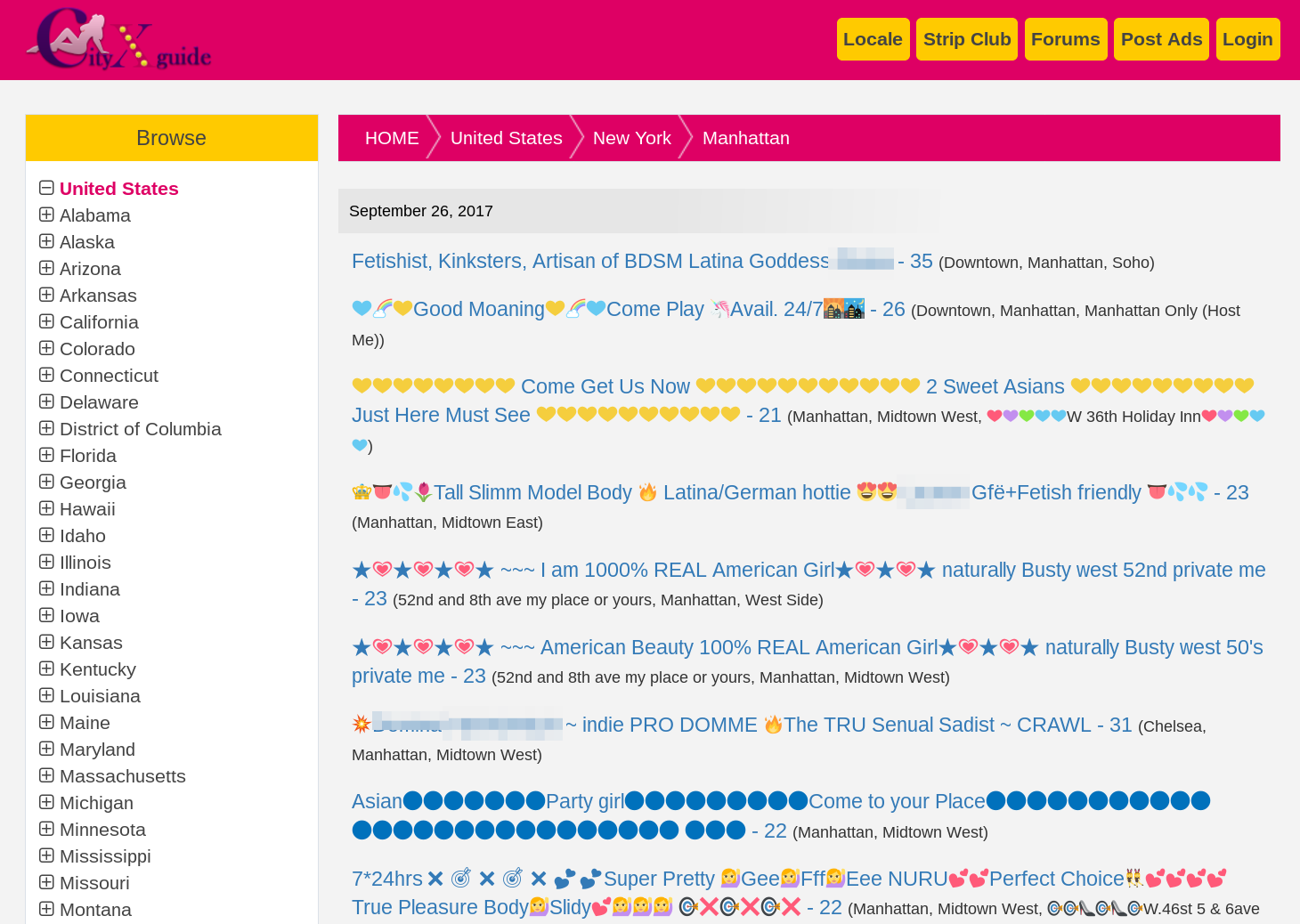This screenshot has width=1300, height=924.
Task: Open the Kentucky state link
Action: pyautogui.click(x=98, y=669)
